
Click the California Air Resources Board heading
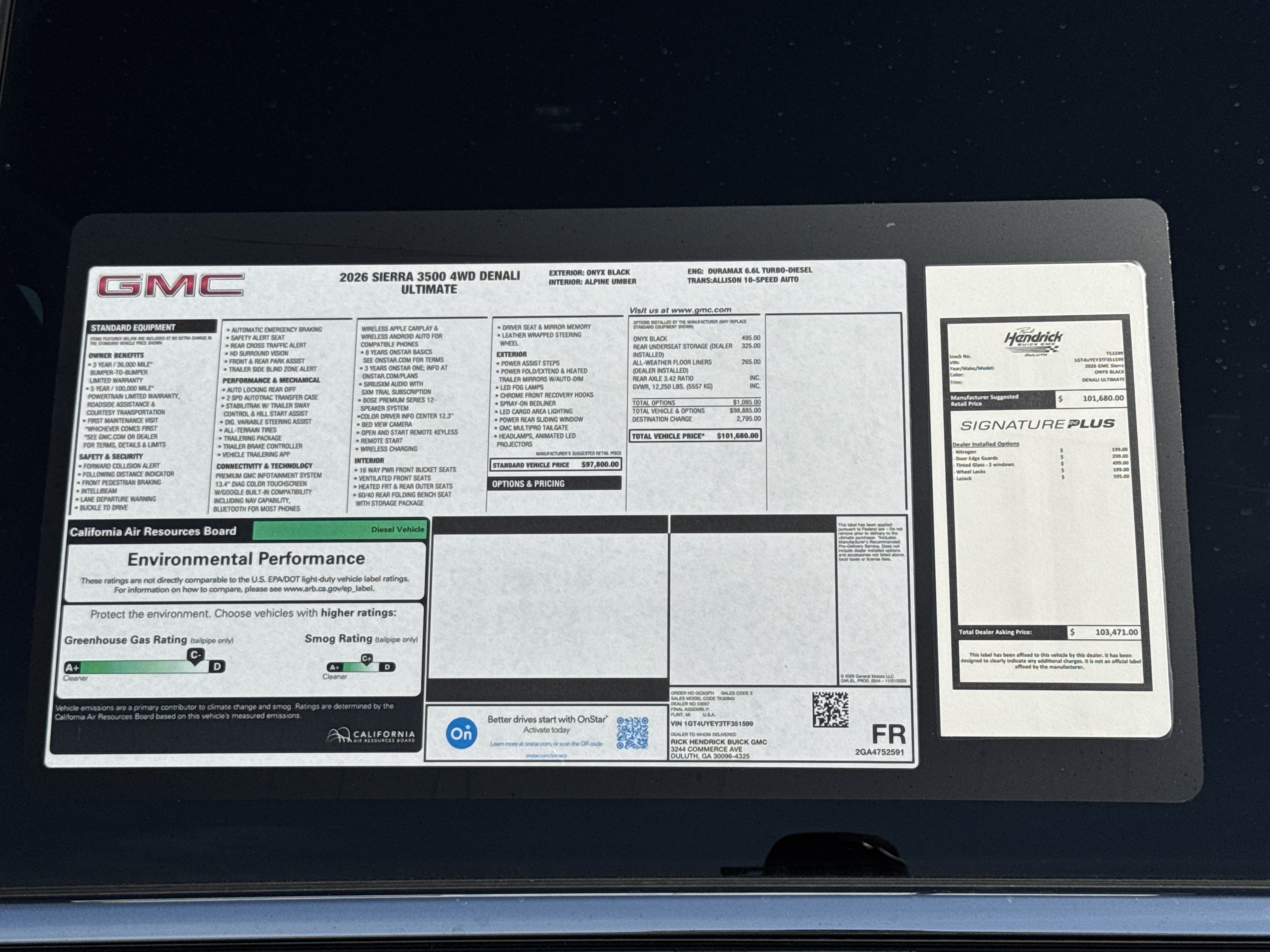(x=153, y=531)
